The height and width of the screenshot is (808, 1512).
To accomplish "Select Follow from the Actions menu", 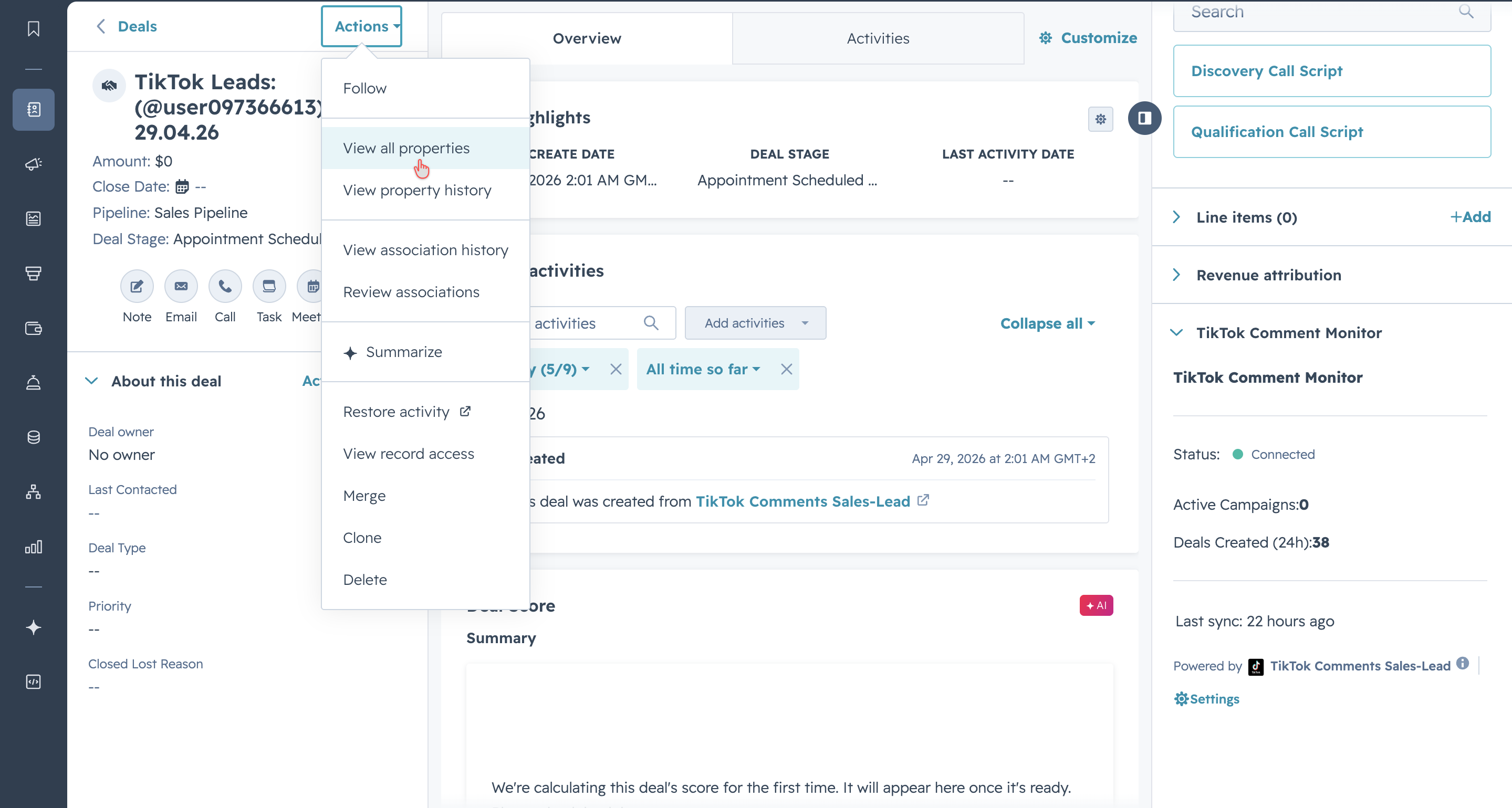I will pyautogui.click(x=425, y=88).
